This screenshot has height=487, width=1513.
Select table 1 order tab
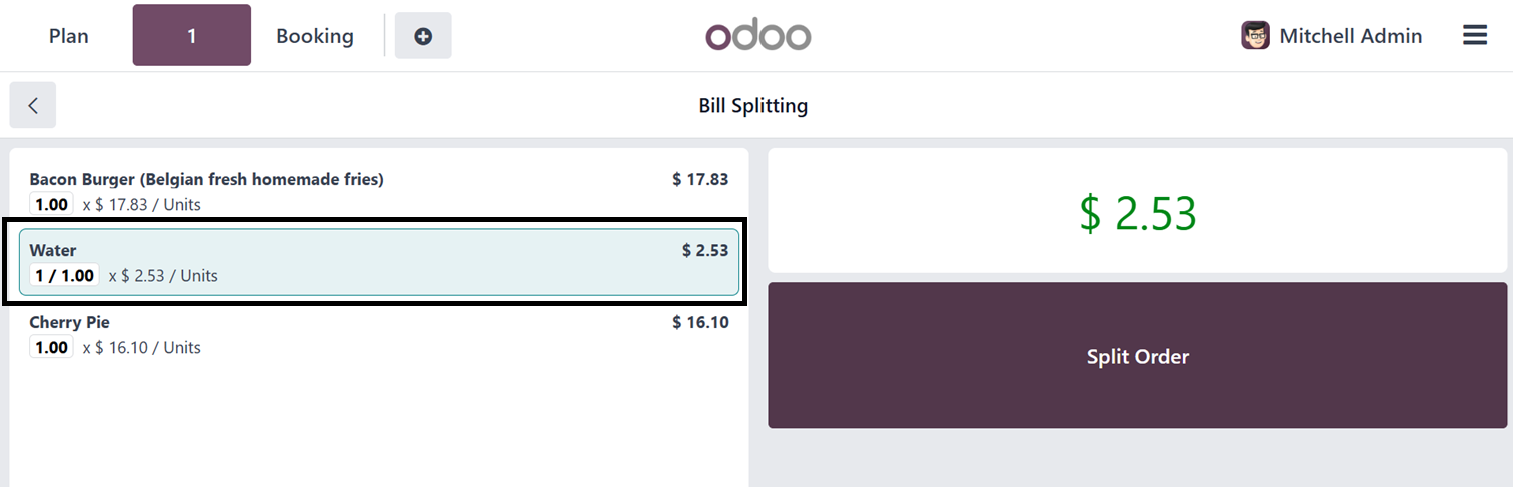191,36
